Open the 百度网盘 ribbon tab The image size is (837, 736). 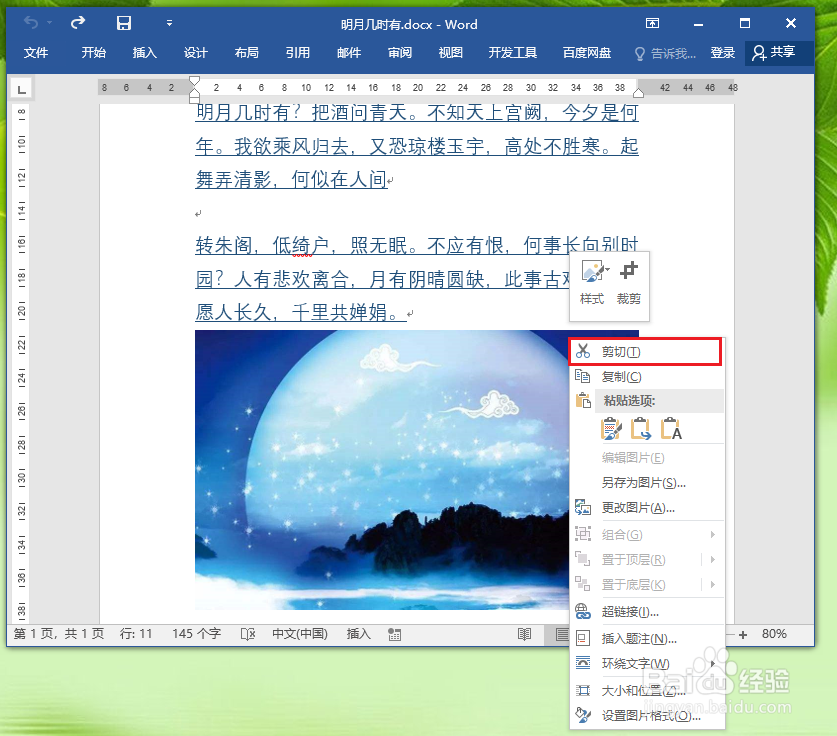(x=587, y=53)
